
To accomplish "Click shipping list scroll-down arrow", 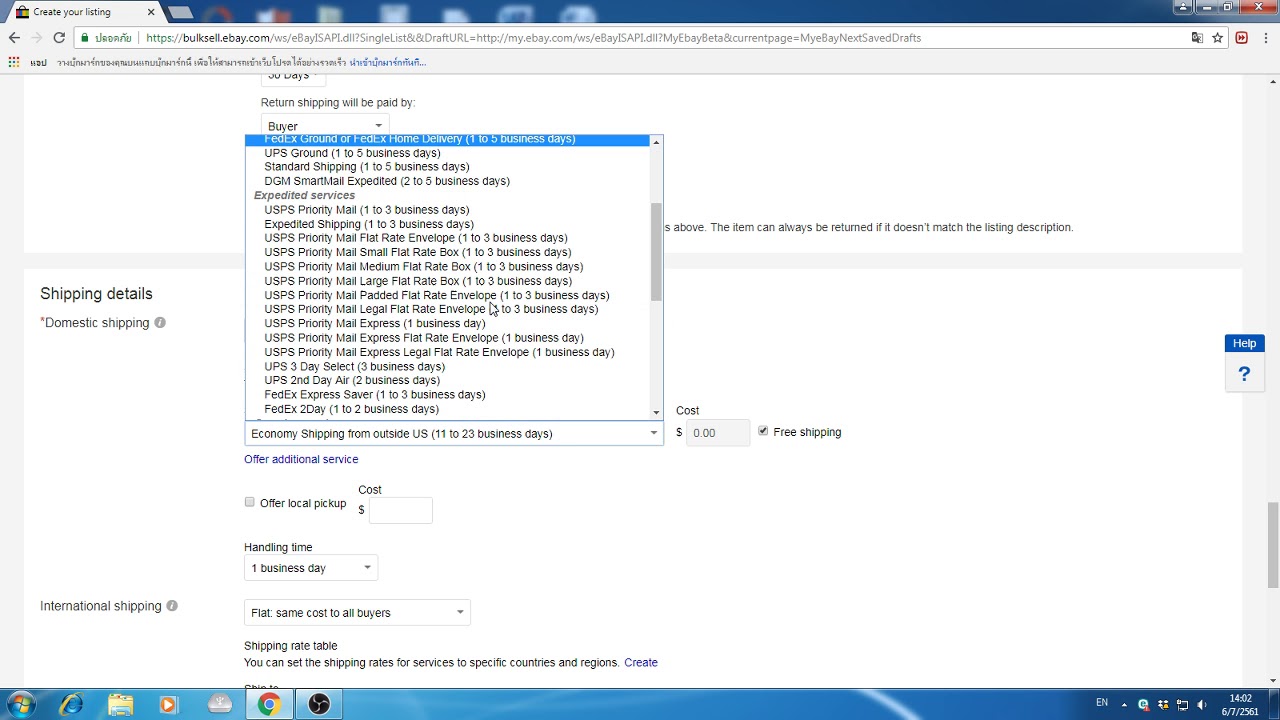I will click(x=656, y=412).
